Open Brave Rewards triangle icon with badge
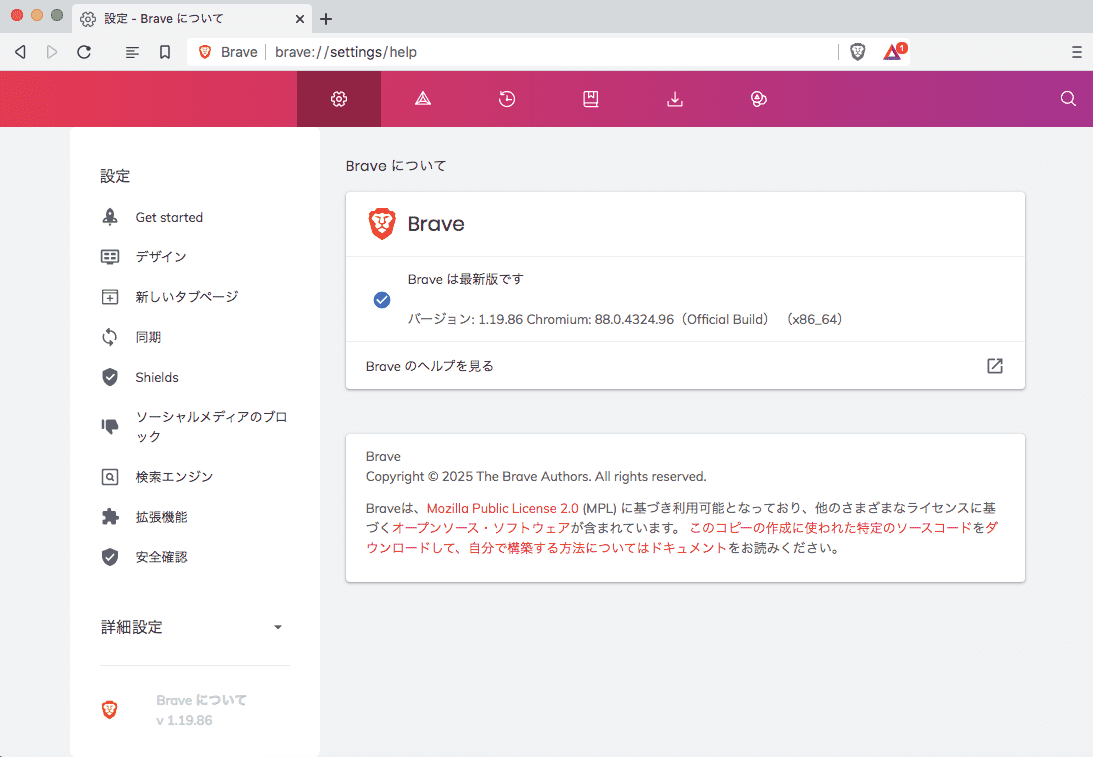Viewport: 1093px width, 757px height. tap(895, 52)
